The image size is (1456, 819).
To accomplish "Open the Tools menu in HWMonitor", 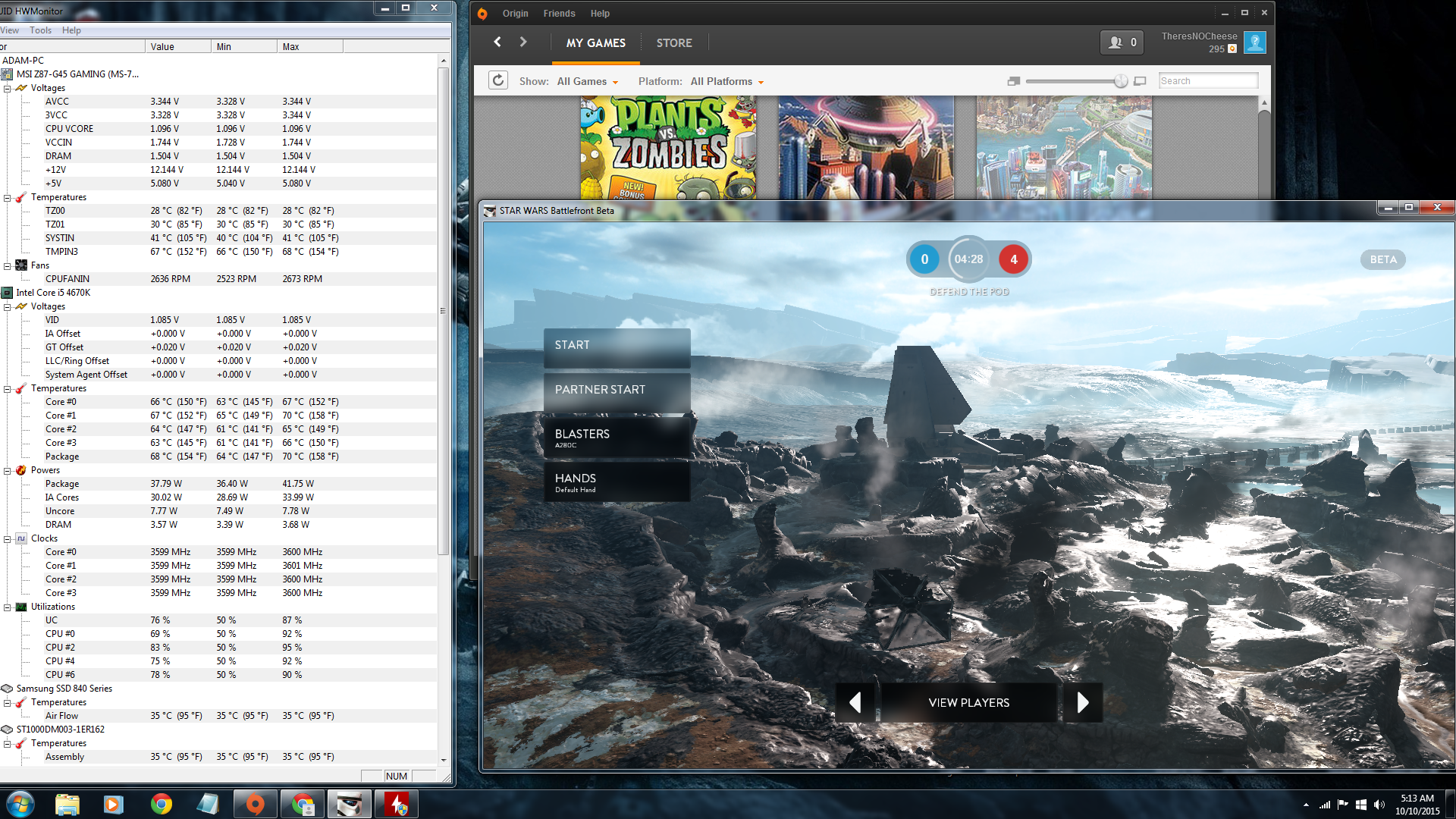I will [40, 30].
